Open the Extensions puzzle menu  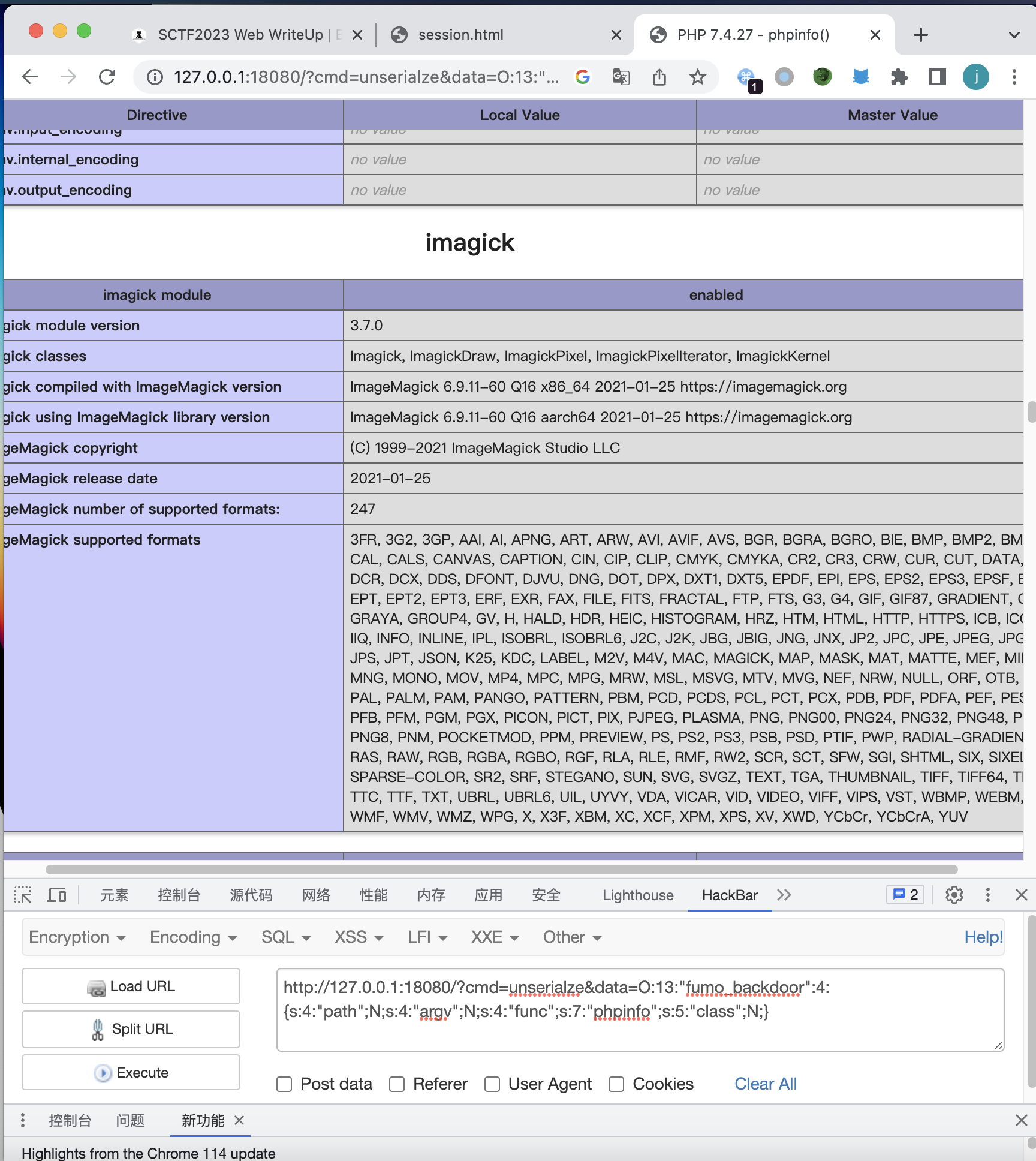coord(899,77)
